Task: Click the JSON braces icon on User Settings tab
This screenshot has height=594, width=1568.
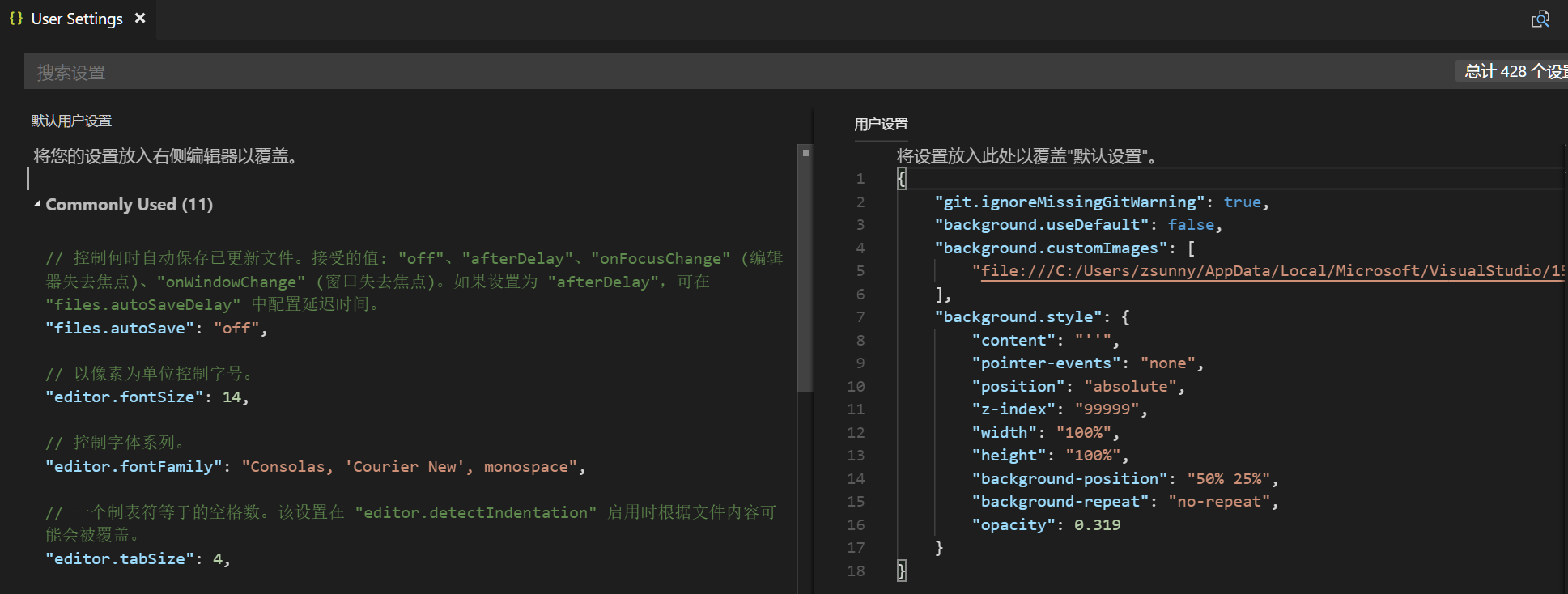Action: coord(15,18)
